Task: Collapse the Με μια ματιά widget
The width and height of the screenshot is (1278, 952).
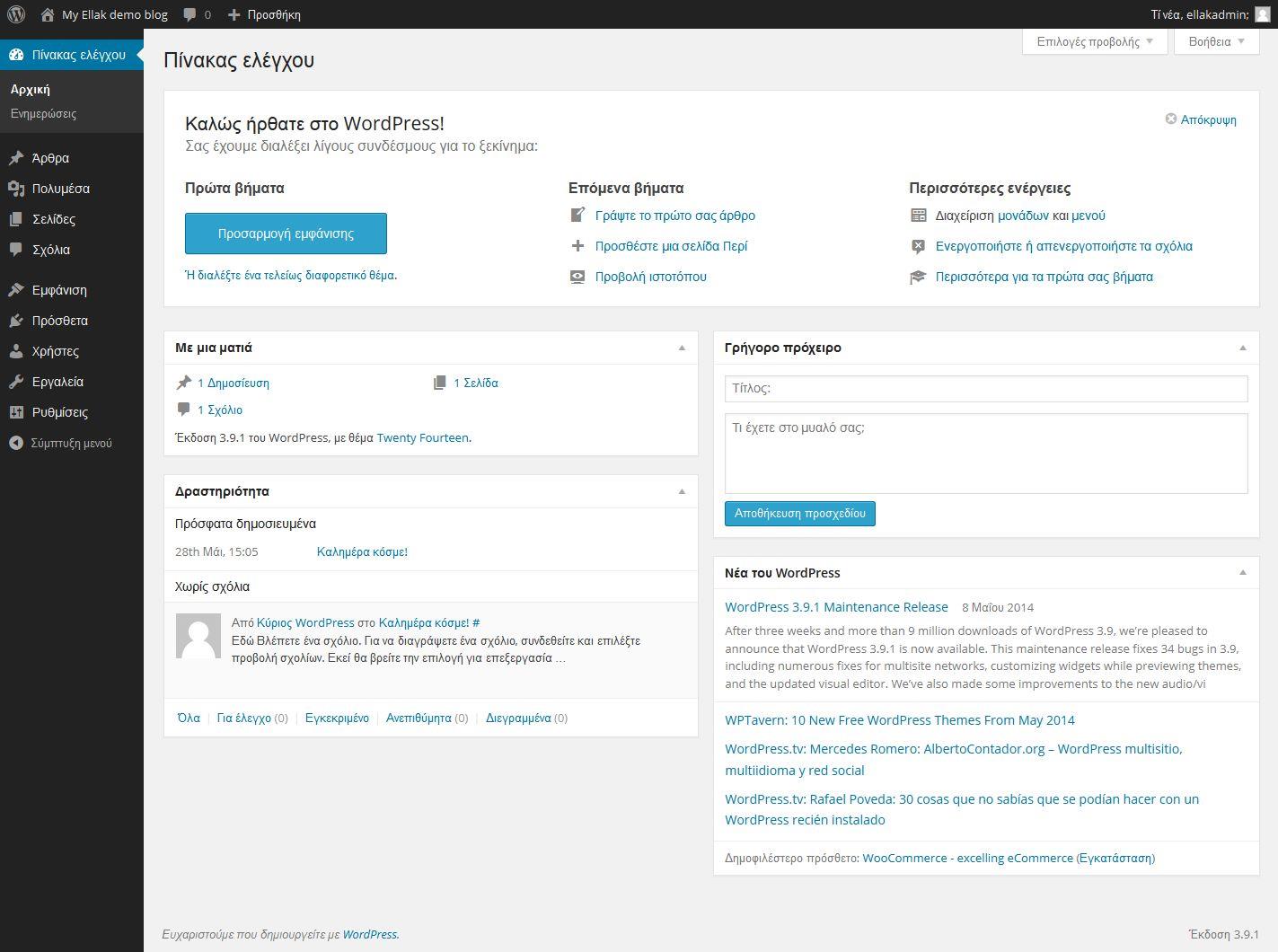Action: click(x=682, y=348)
